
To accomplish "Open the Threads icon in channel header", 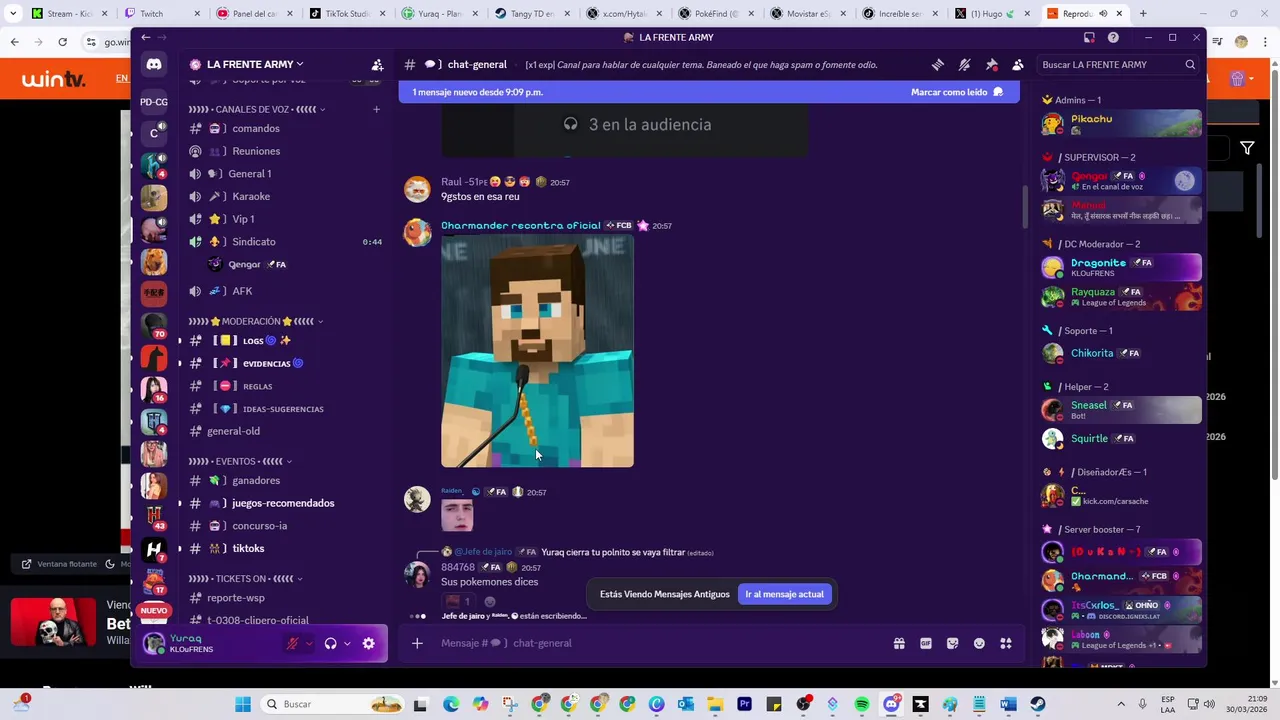I will click(938, 65).
